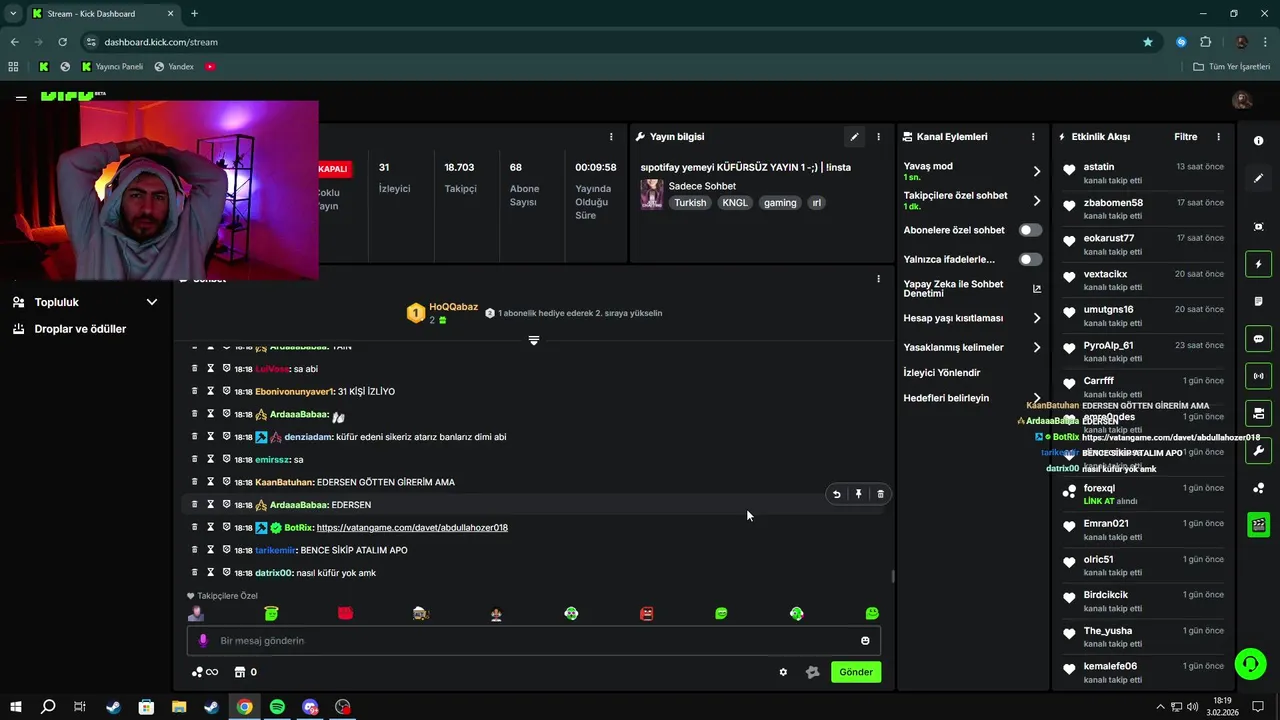Click the focus frame icon in right sidebar
The image size is (1280, 720).
point(1258,227)
